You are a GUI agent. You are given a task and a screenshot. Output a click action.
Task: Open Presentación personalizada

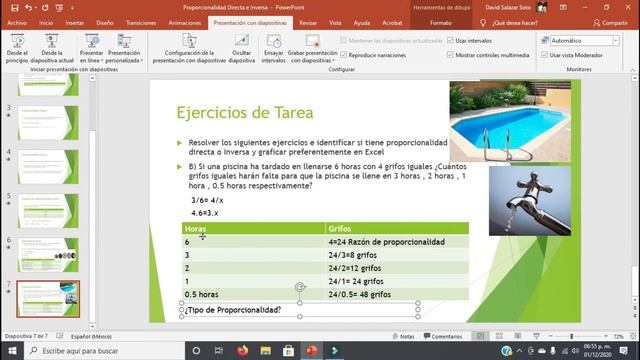click(x=124, y=49)
